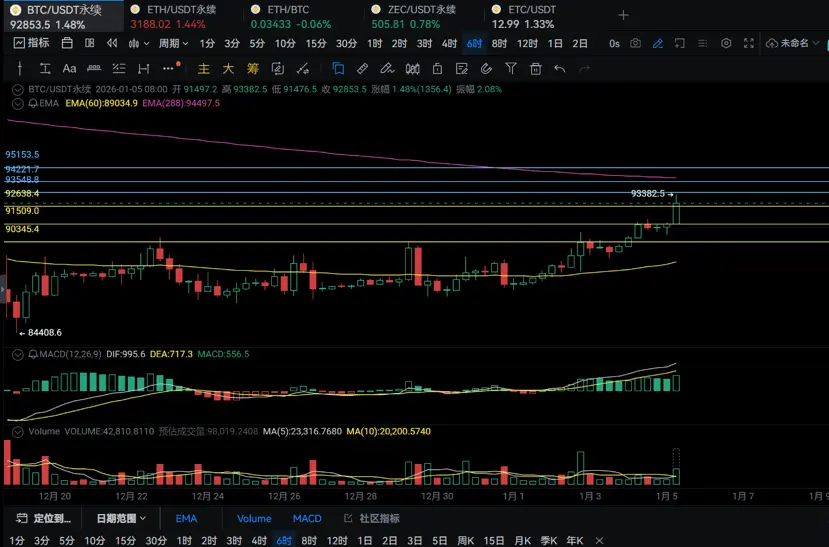
Task: Collapse the Volume panel arrow
Action: [17, 432]
